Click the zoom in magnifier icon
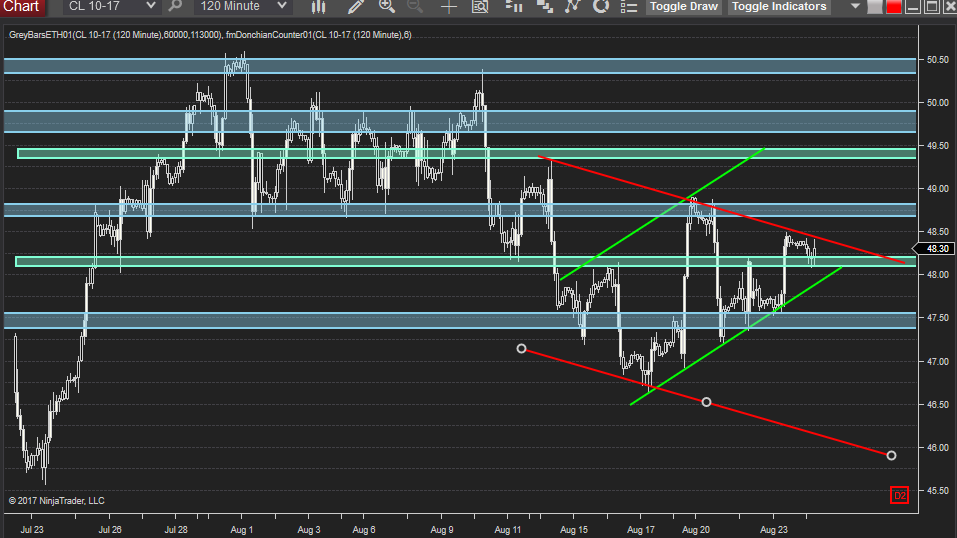The height and width of the screenshot is (538, 957). 387,7
